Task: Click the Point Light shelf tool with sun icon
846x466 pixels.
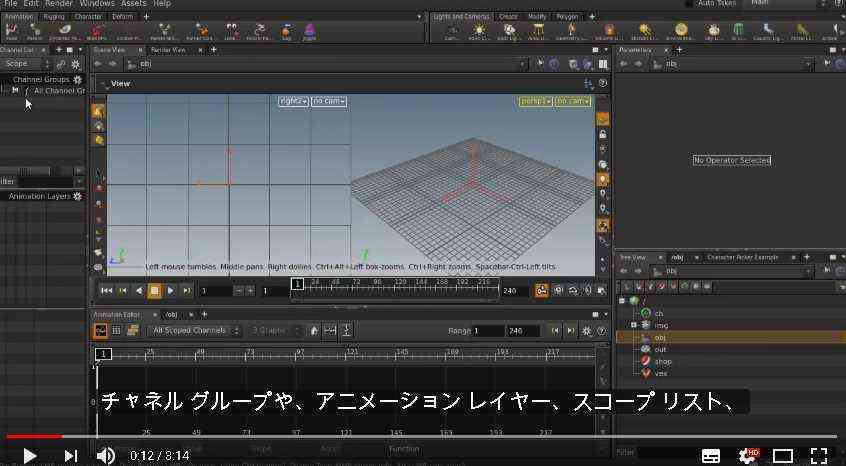Action: pos(479,31)
